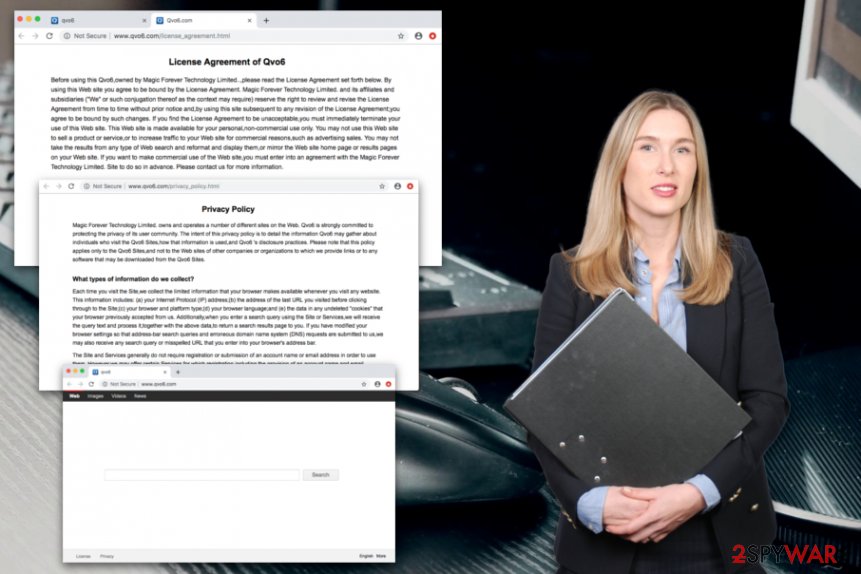Click Not Secure info icon in bottom window
861x574 pixels.
(x=104, y=384)
